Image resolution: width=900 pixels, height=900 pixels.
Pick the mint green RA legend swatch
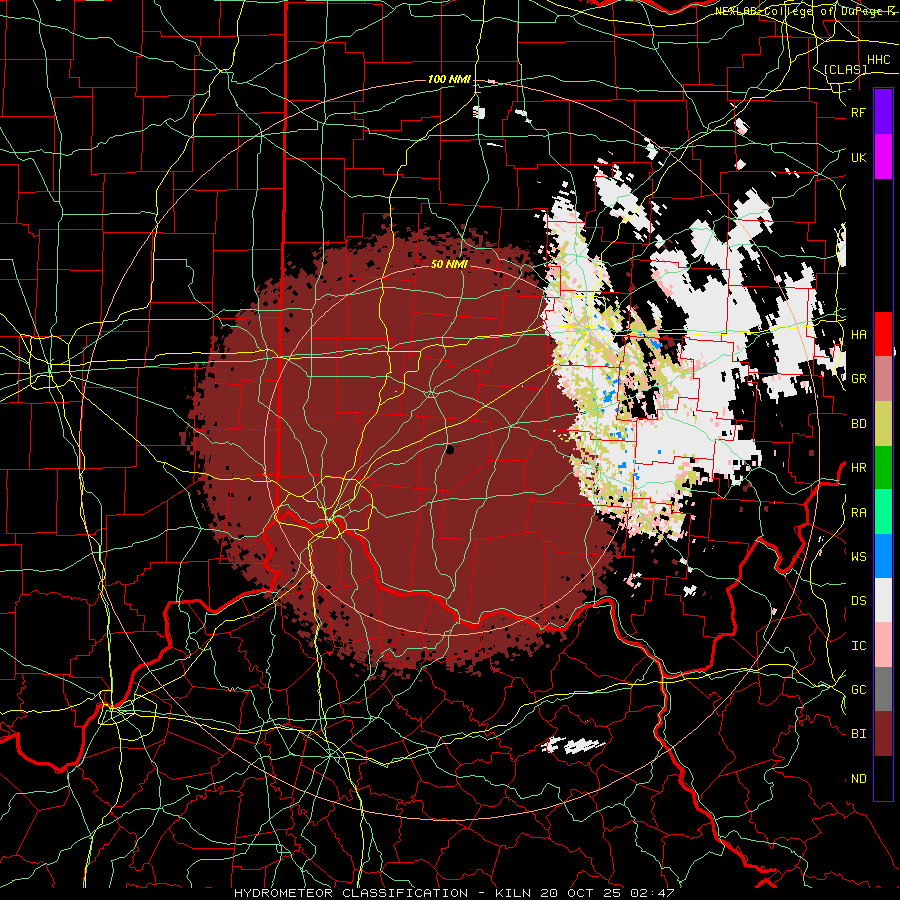click(883, 512)
